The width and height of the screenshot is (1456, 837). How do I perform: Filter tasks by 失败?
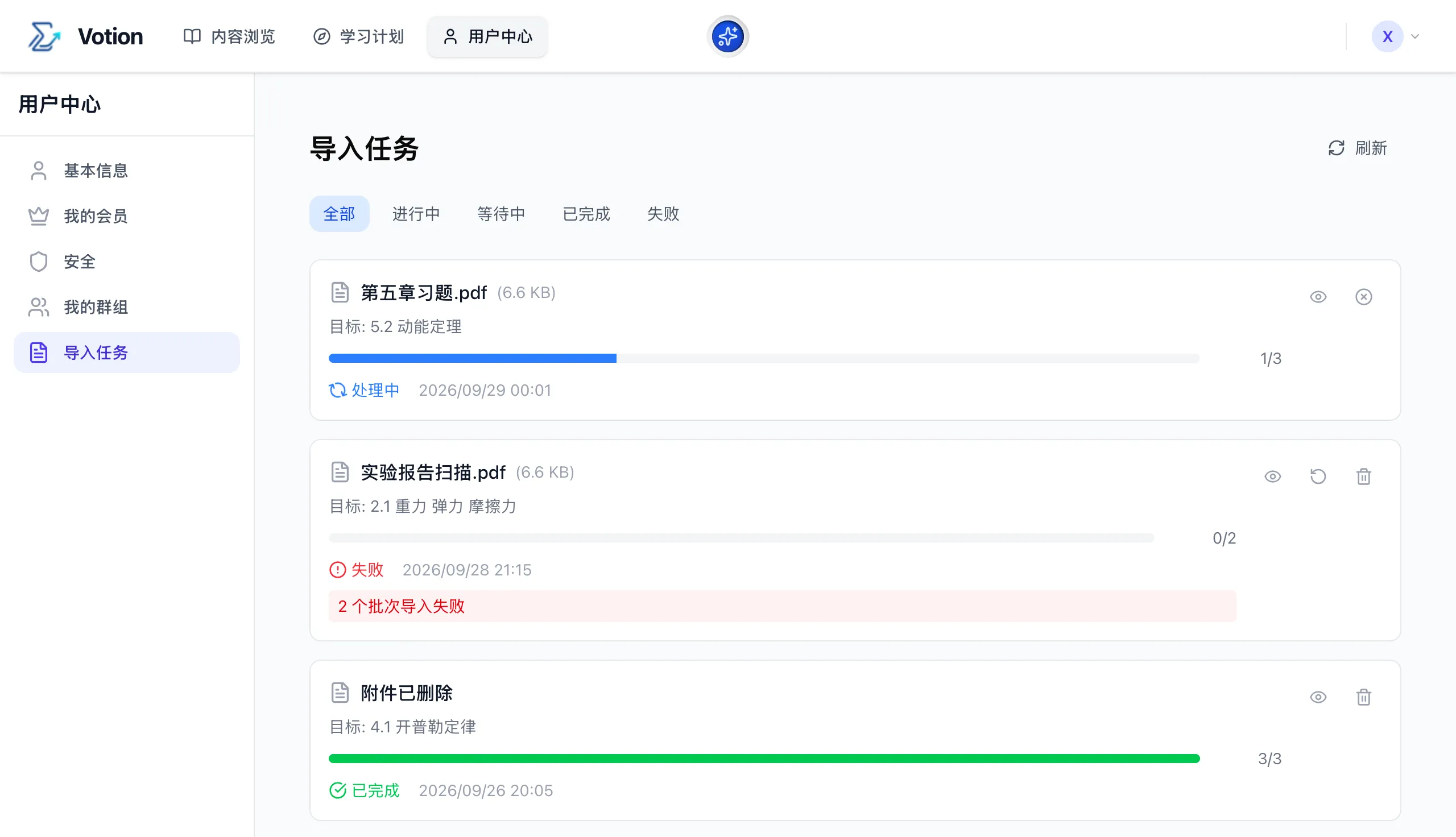point(663,214)
